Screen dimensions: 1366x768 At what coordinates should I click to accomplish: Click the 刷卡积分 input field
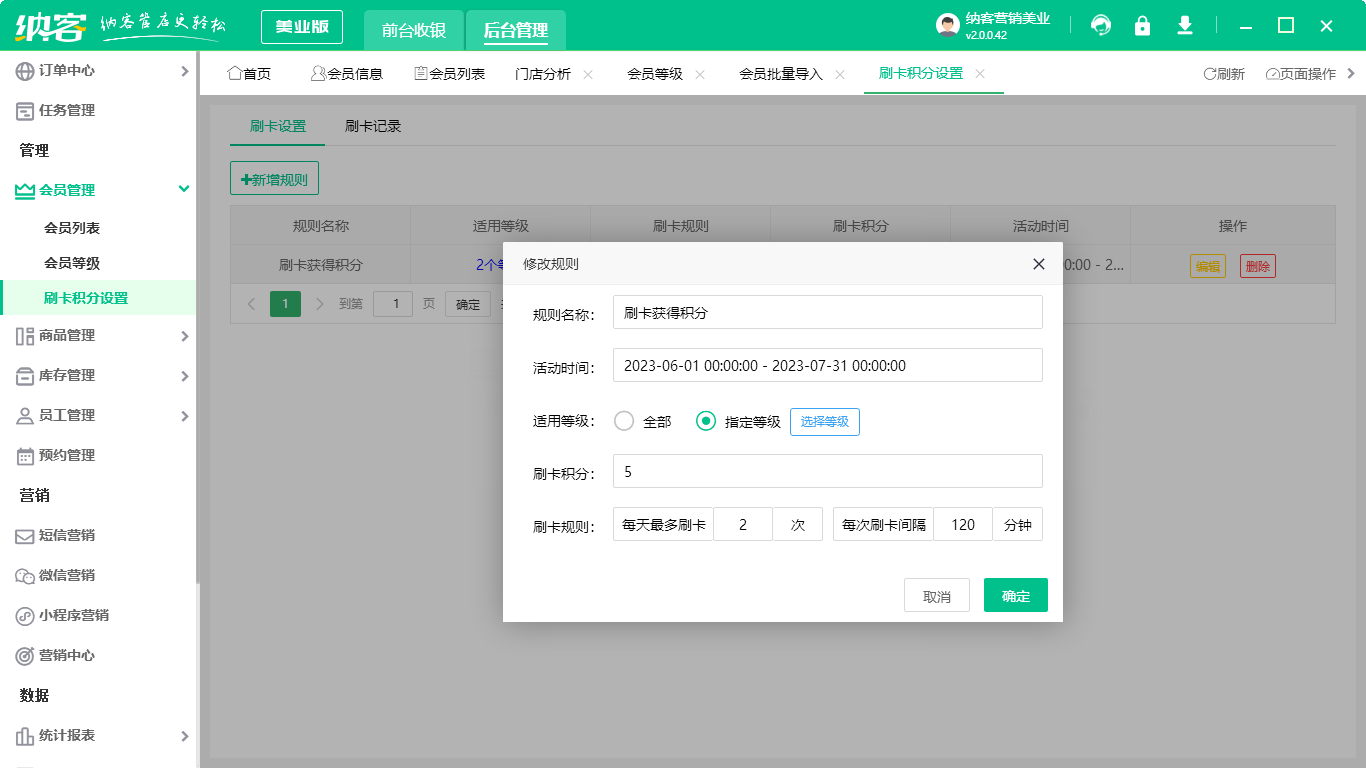click(828, 471)
